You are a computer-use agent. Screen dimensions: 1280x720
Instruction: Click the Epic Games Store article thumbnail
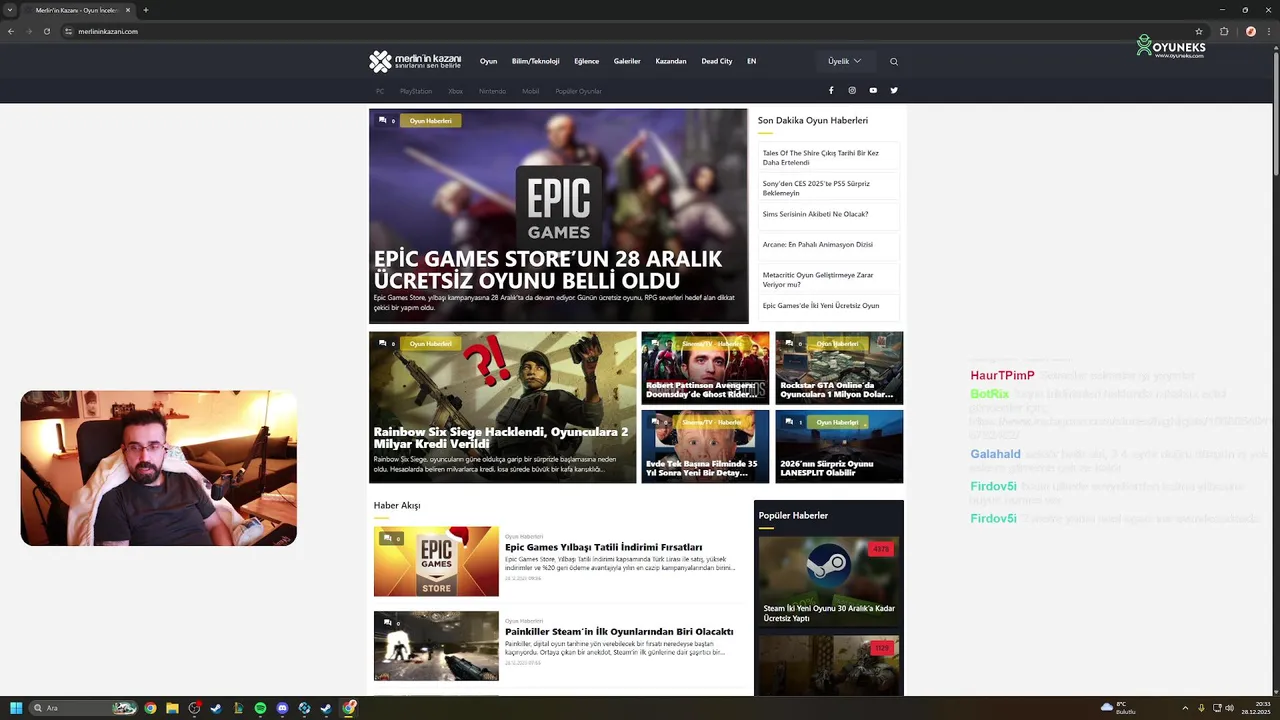436,561
